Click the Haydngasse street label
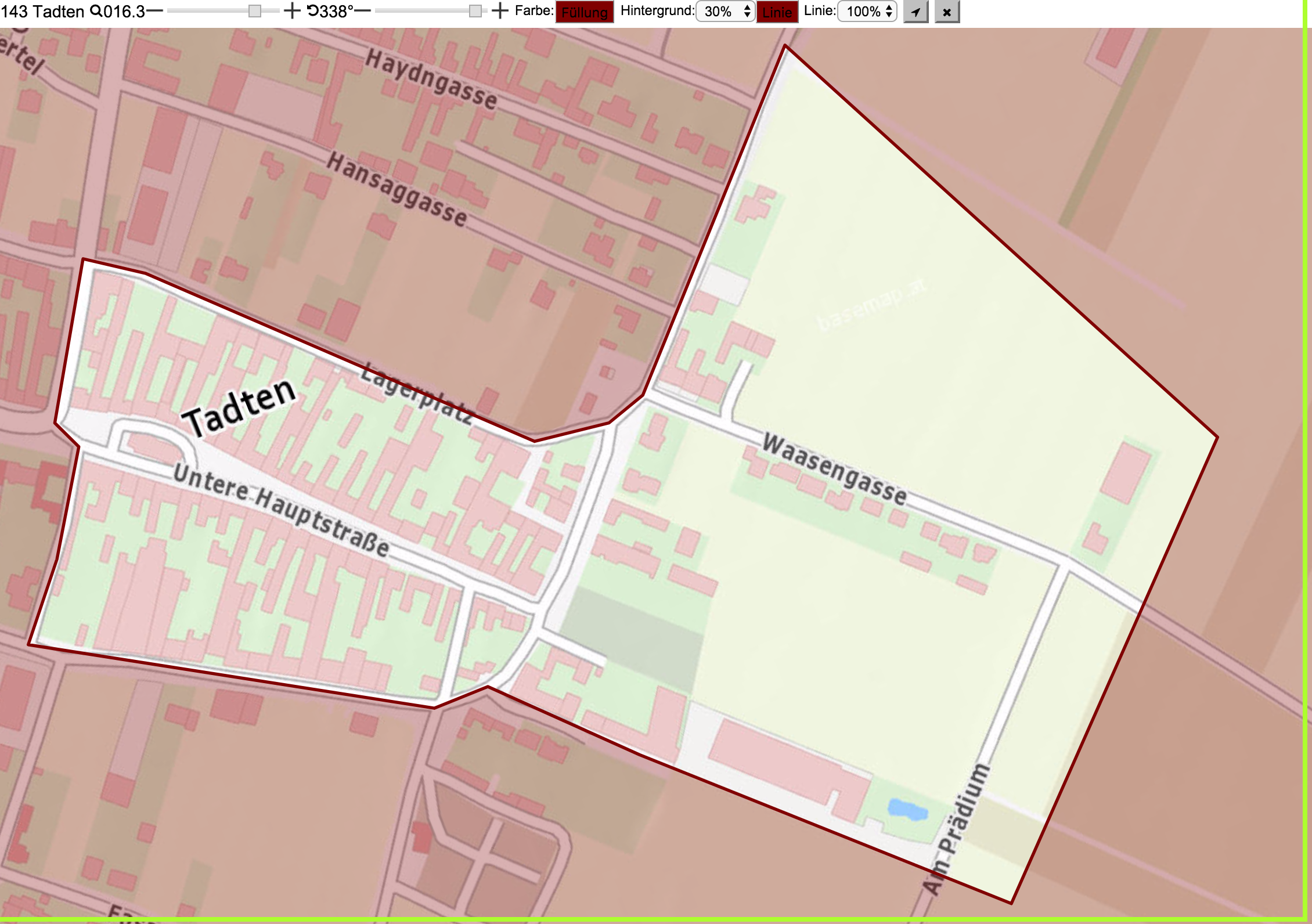 tap(431, 80)
